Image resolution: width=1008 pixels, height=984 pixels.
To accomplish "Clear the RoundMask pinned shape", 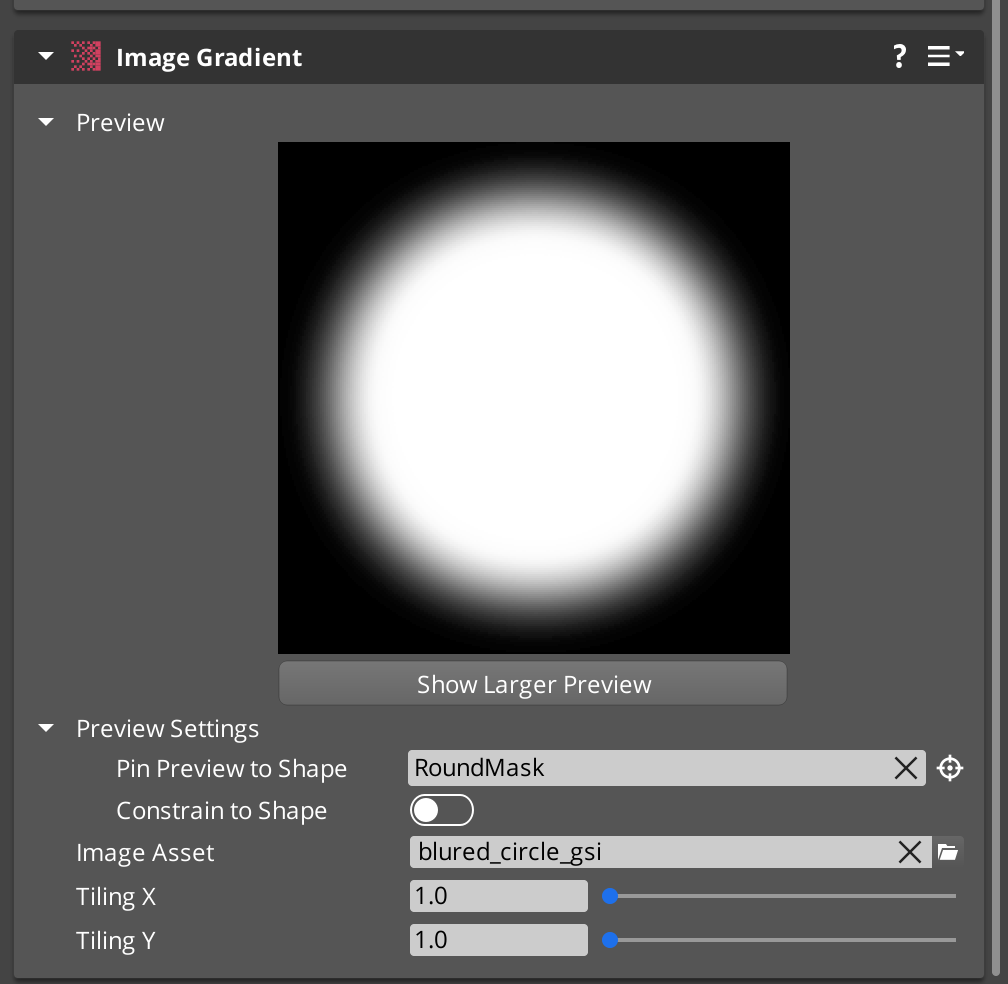I will (906, 767).
